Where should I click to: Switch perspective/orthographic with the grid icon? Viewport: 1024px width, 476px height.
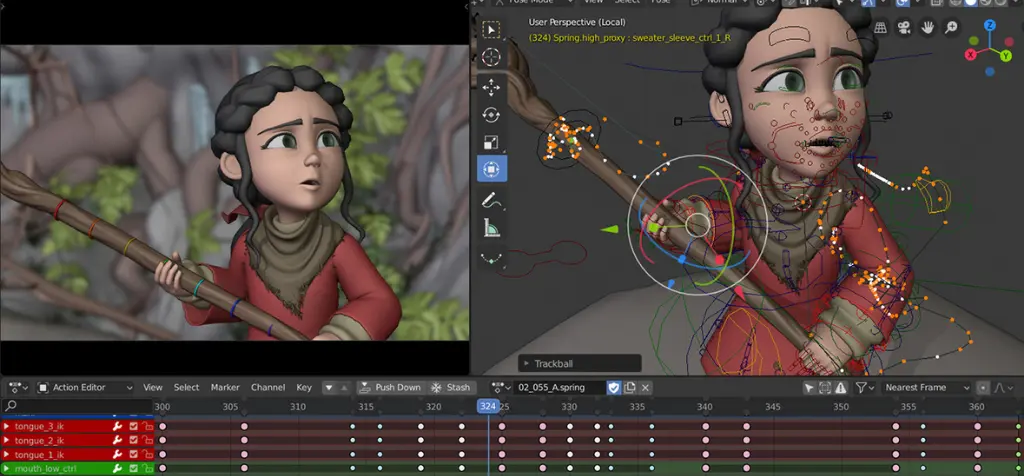[881, 27]
